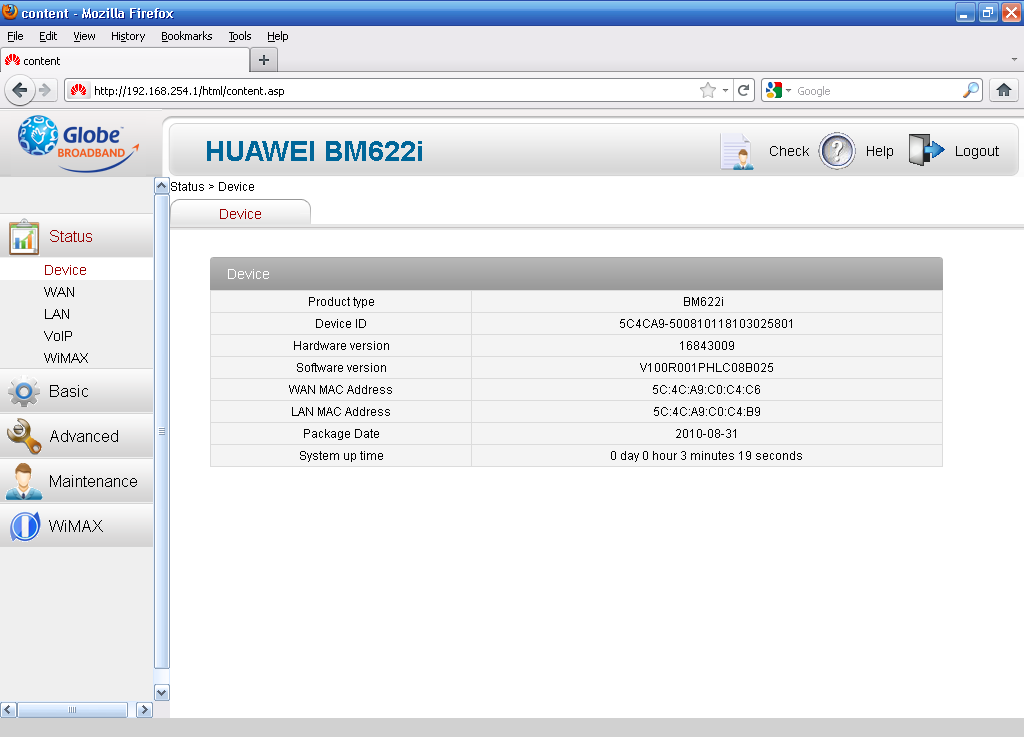Open the Edit menu
This screenshot has height=737, width=1024.
[48, 36]
